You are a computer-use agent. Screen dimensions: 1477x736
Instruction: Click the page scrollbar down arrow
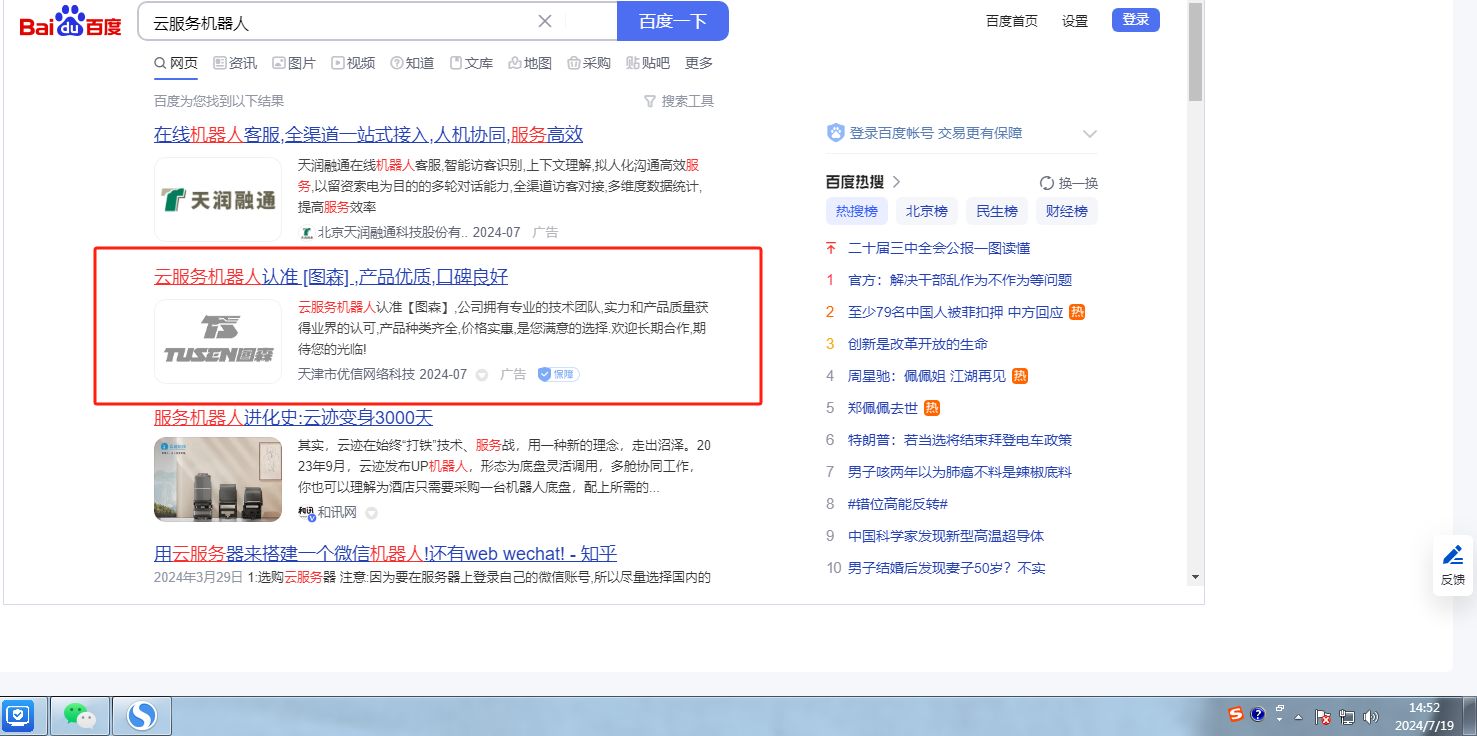click(x=1195, y=577)
